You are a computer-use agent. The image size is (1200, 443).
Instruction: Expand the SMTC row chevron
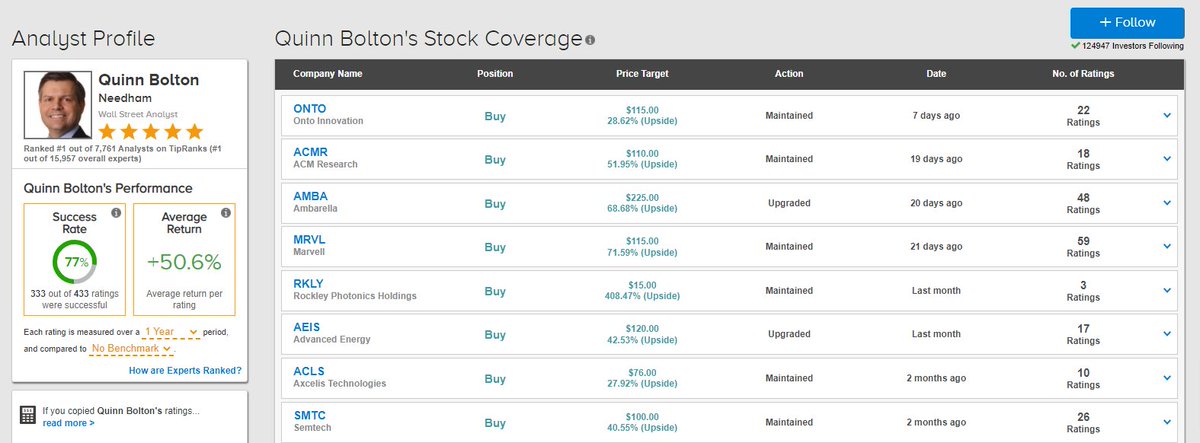point(1167,421)
